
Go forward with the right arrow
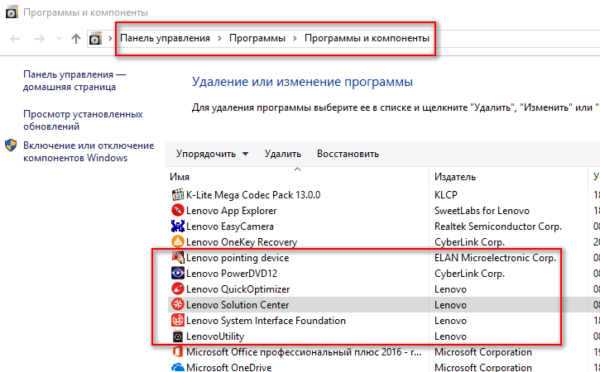(39, 39)
